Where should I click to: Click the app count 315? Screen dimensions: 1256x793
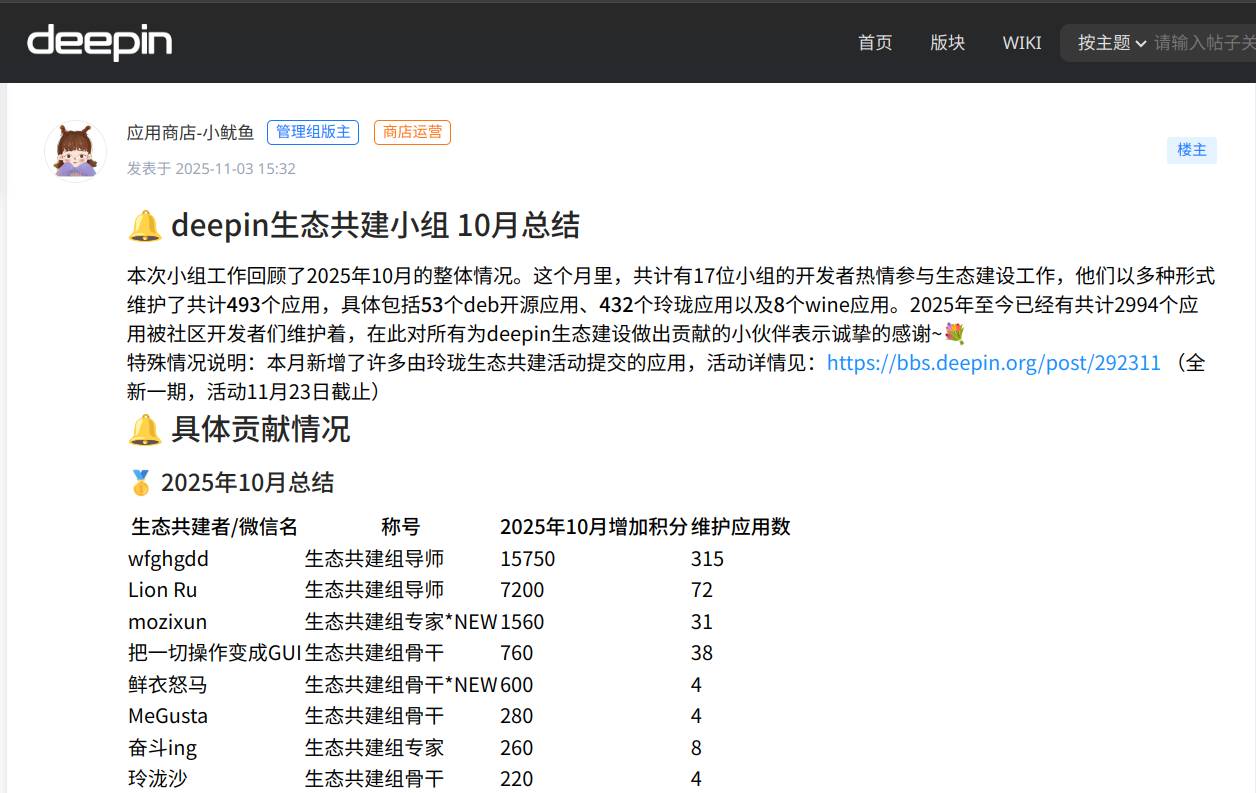(x=707, y=559)
